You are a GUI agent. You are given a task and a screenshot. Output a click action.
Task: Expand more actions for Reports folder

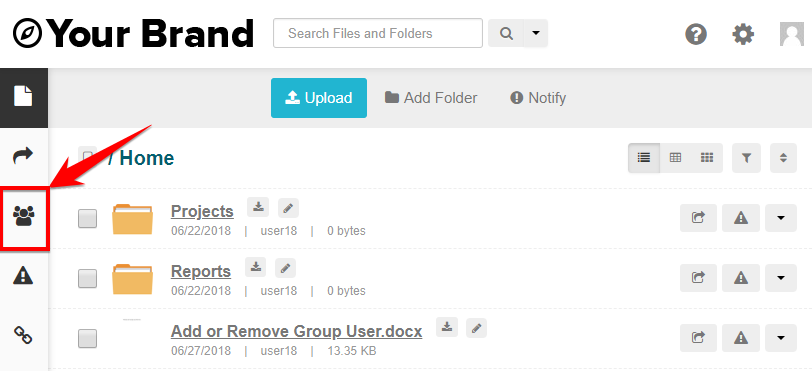click(x=781, y=278)
